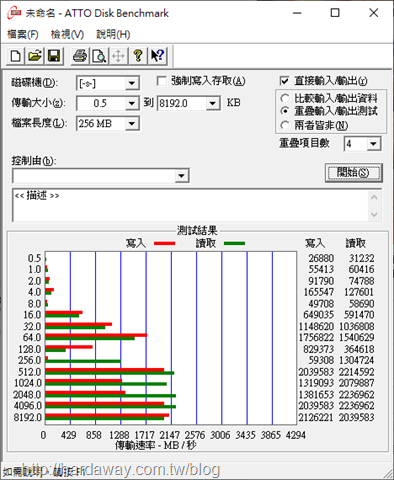Image resolution: width=394 pixels, height=480 pixels.
Task: Maximize the ATTO Disk Benchmark window
Action: point(335,13)
